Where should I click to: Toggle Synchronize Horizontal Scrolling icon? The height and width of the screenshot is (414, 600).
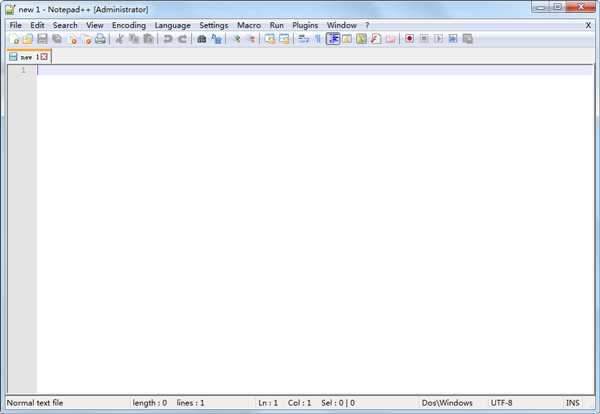[284, 39]
